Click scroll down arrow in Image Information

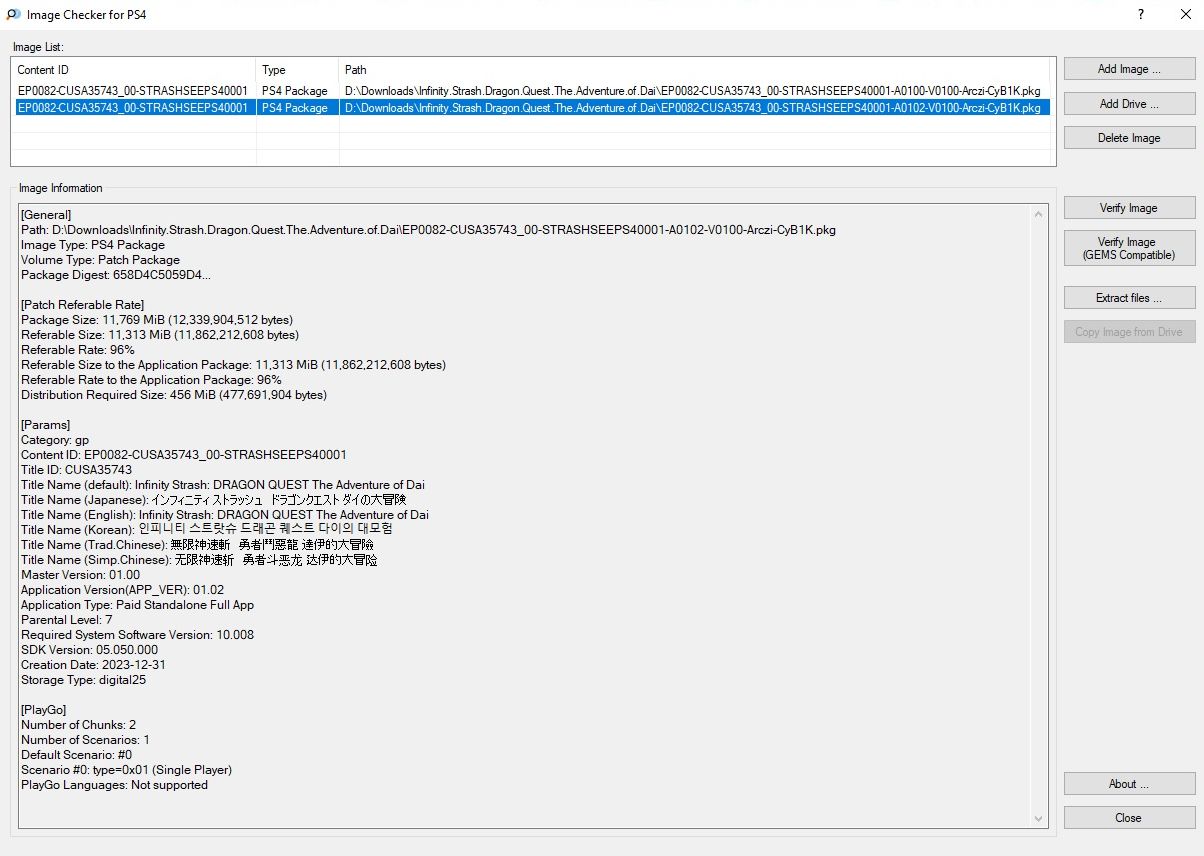(1040, 819)
